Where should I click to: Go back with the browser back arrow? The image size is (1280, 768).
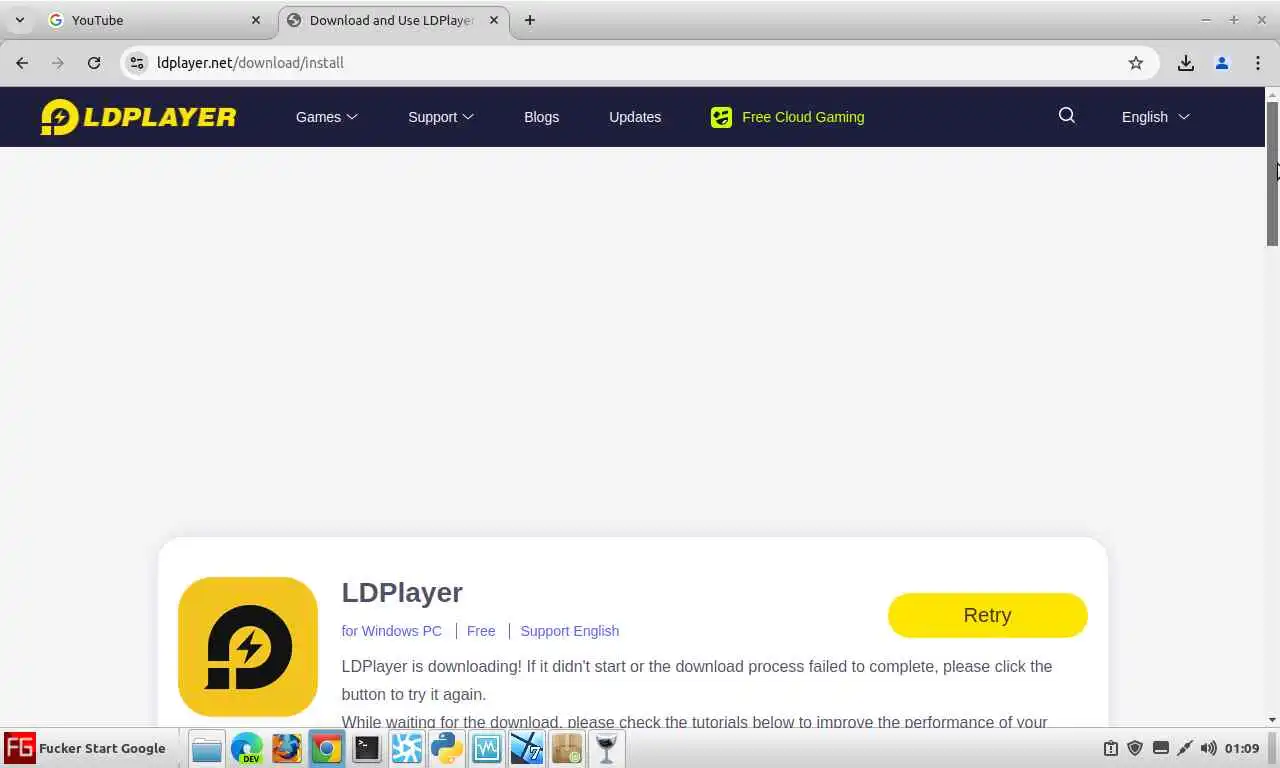point(22,62)
